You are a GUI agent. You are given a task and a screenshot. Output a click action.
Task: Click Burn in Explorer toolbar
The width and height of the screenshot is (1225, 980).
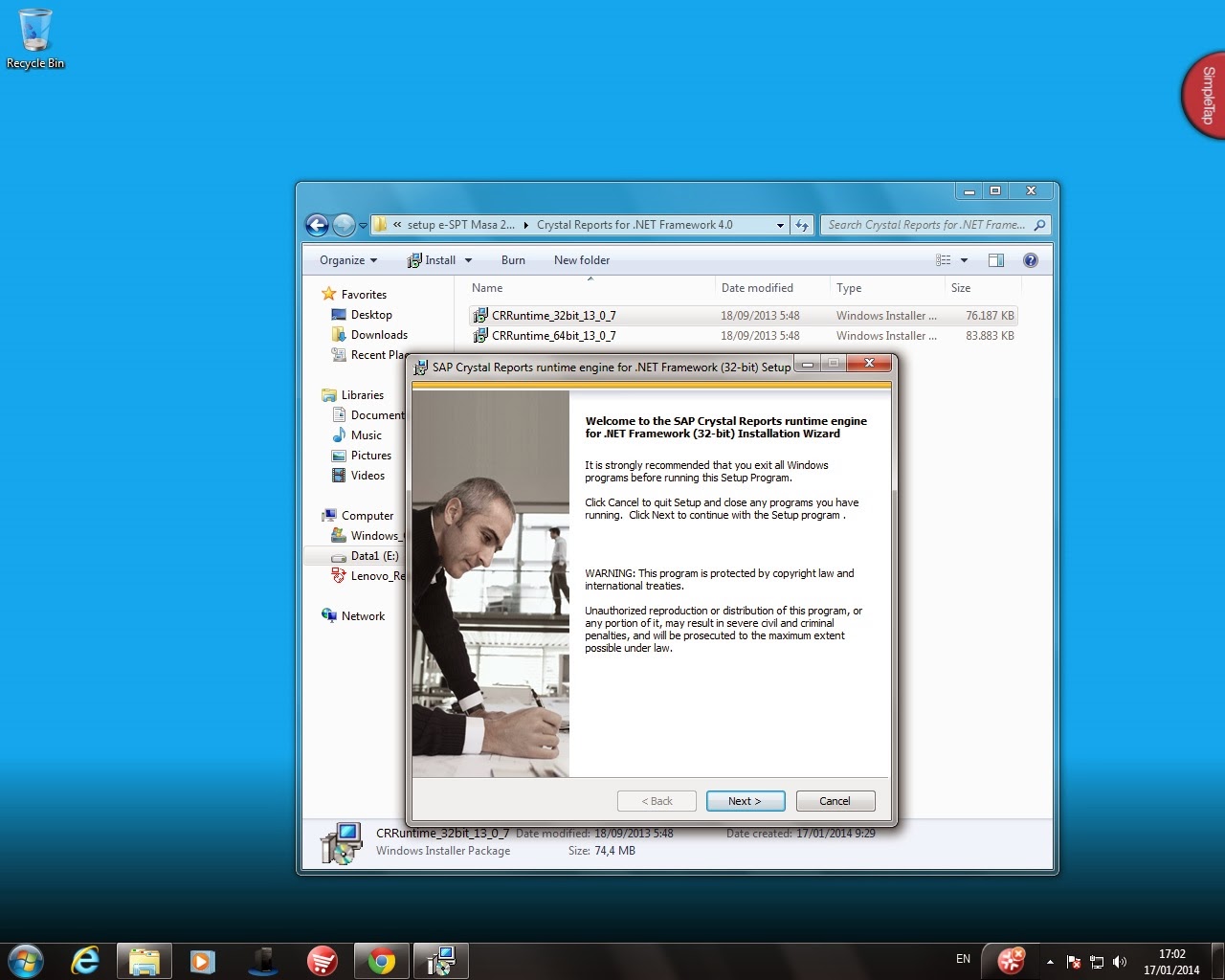(x=513, y=260)
